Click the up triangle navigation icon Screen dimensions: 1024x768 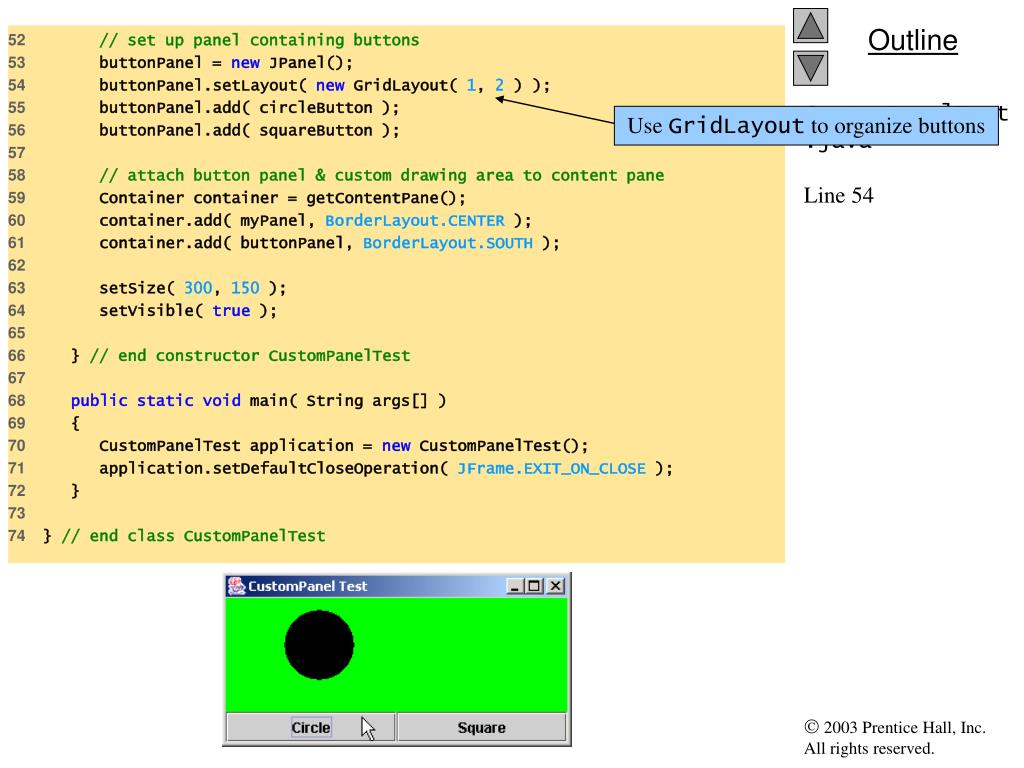click(810, 25)
